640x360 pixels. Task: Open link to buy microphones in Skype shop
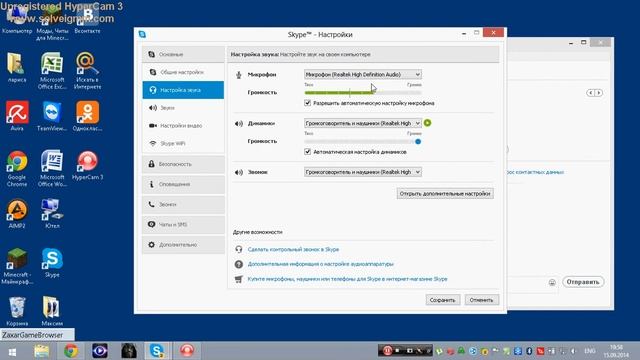347,279
